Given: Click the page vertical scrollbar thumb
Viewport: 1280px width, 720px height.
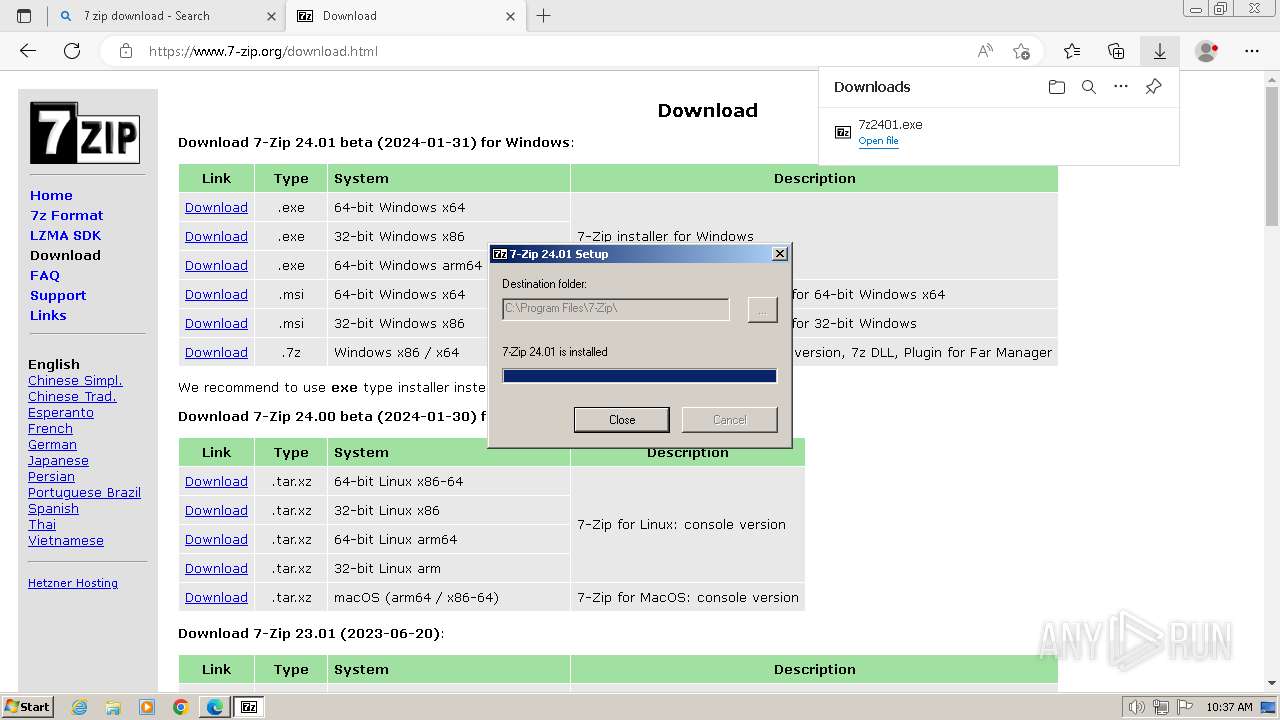Looking at the screenshot, I should pyautogui.click(x=1272, y=155).
